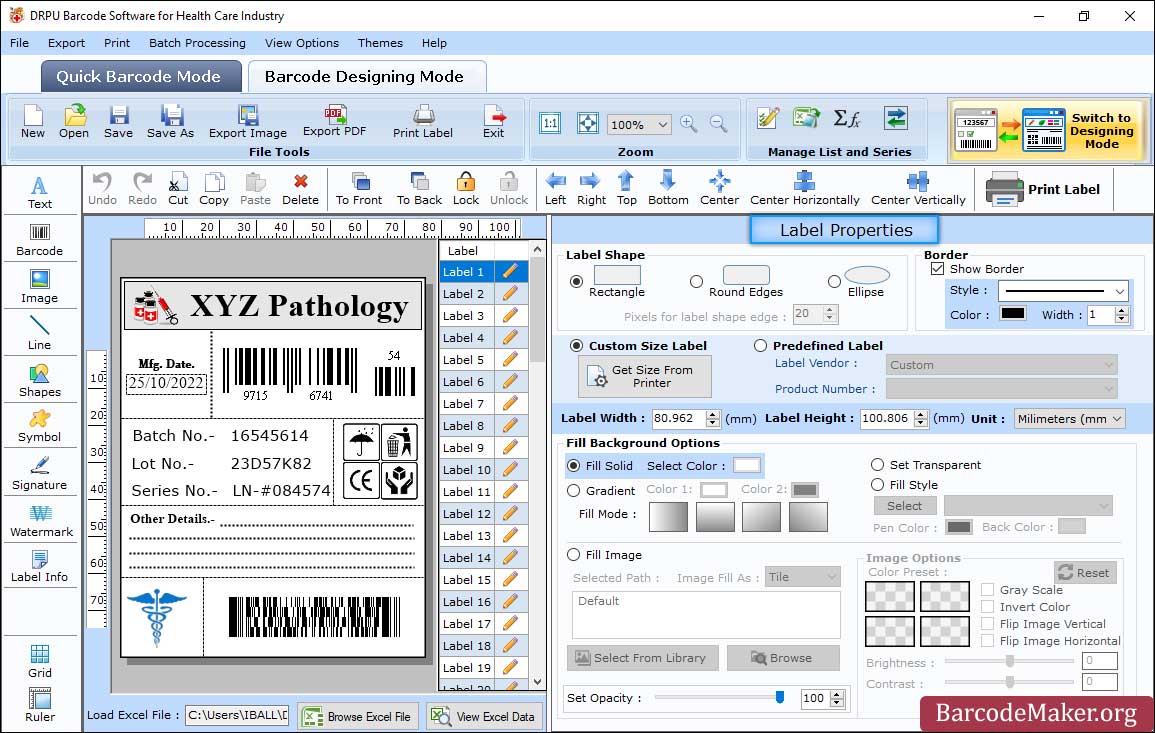Click the black border color swatch
Viewport: 1155px width, 733px height.
(x=1013, y=314)
